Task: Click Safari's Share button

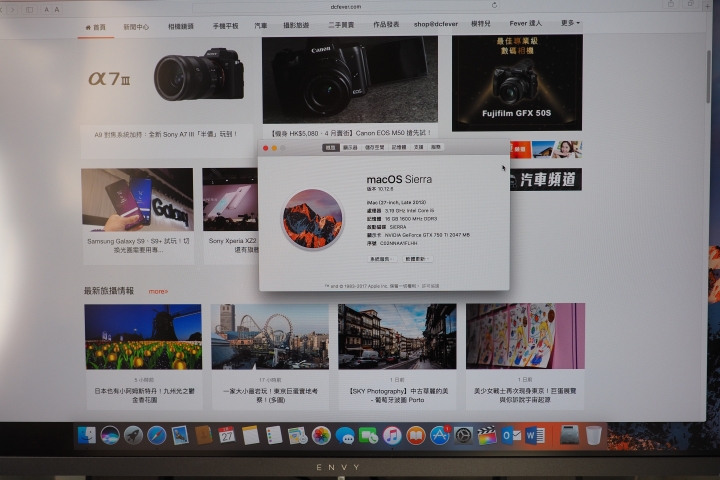Action: pyautogui.click(x=671, y=4)
